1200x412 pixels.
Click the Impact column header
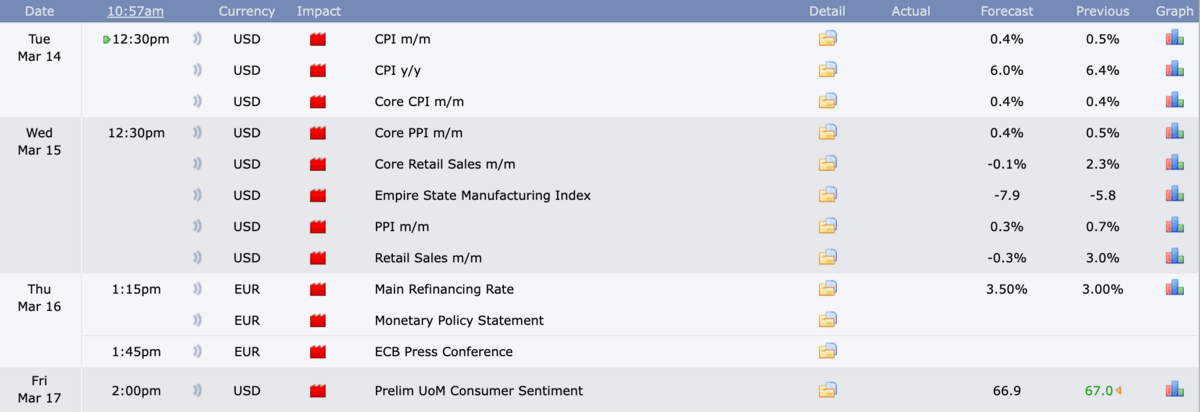319,12
